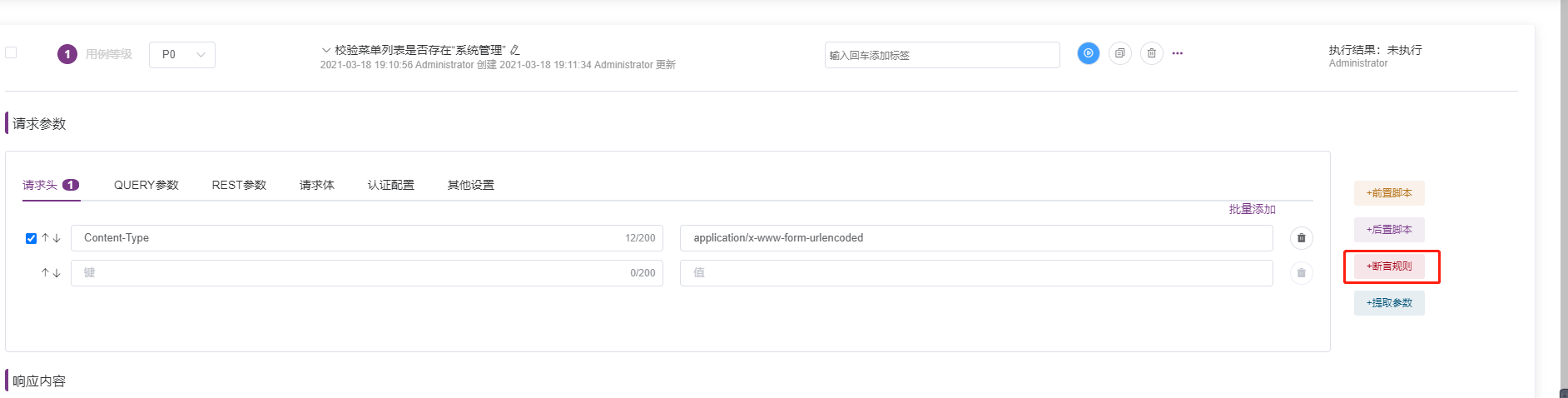
Task: Add extraction with +提取参数
Action: (1389, 303)
